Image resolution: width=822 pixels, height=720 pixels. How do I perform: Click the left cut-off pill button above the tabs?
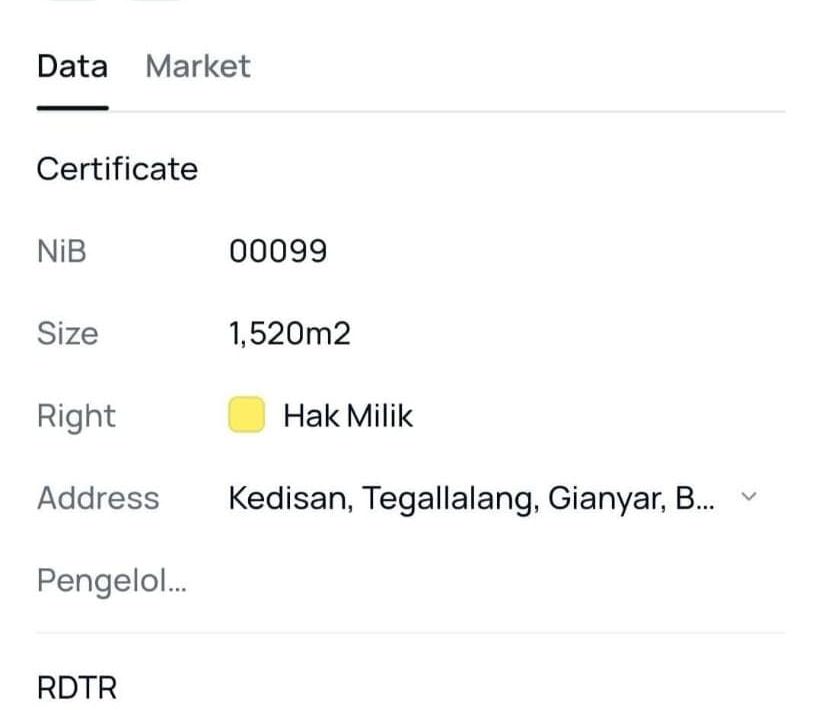(72, 1)
